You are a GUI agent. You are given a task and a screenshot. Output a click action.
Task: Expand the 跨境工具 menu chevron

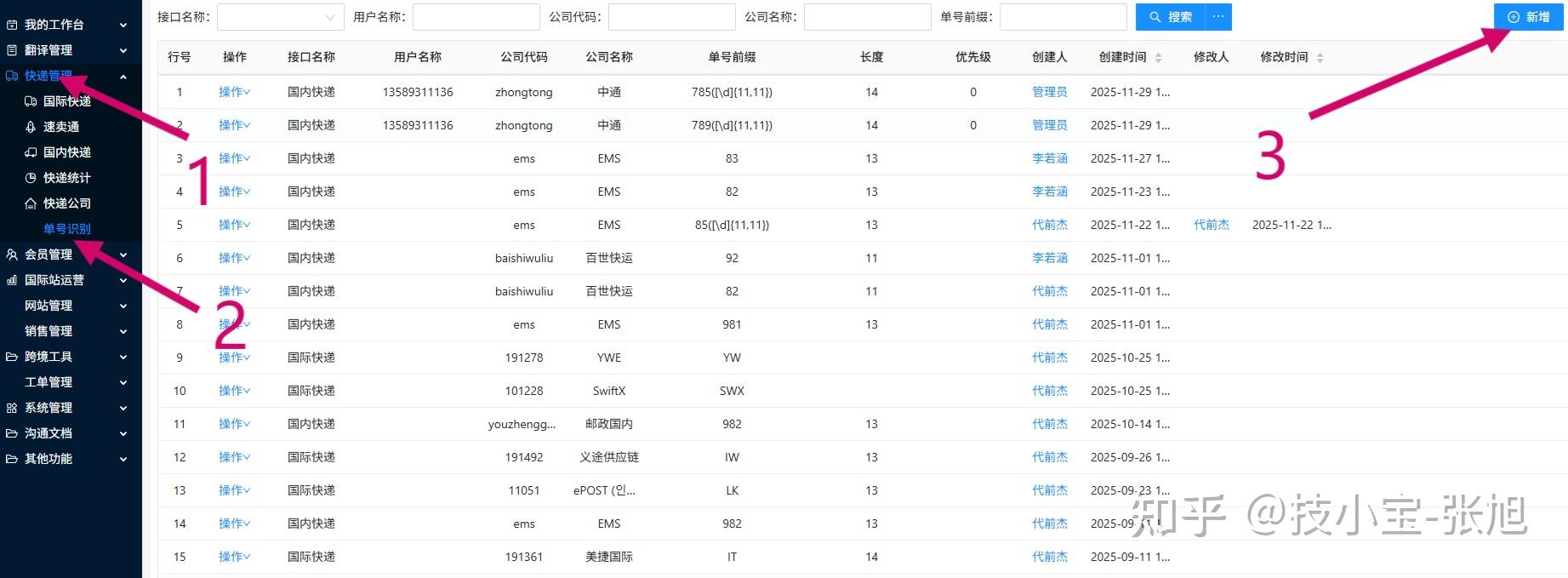[x=123, y=358]
